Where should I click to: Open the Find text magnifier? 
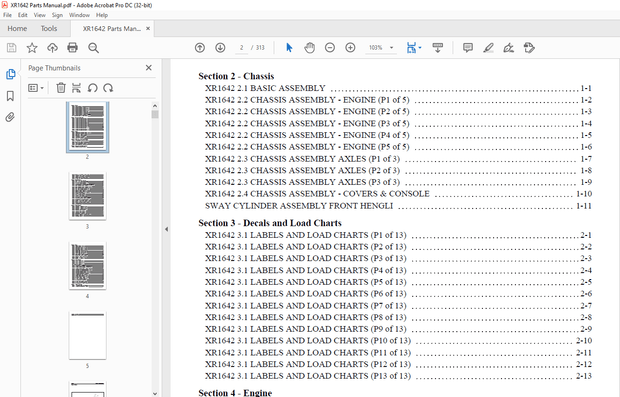(93, 48)
